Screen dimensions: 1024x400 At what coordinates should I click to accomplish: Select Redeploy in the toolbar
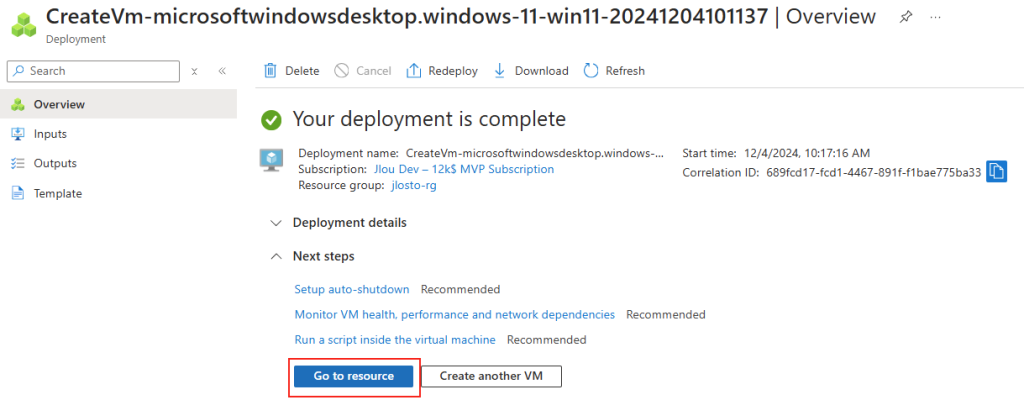pyautogui.click(x=442, y=71)
